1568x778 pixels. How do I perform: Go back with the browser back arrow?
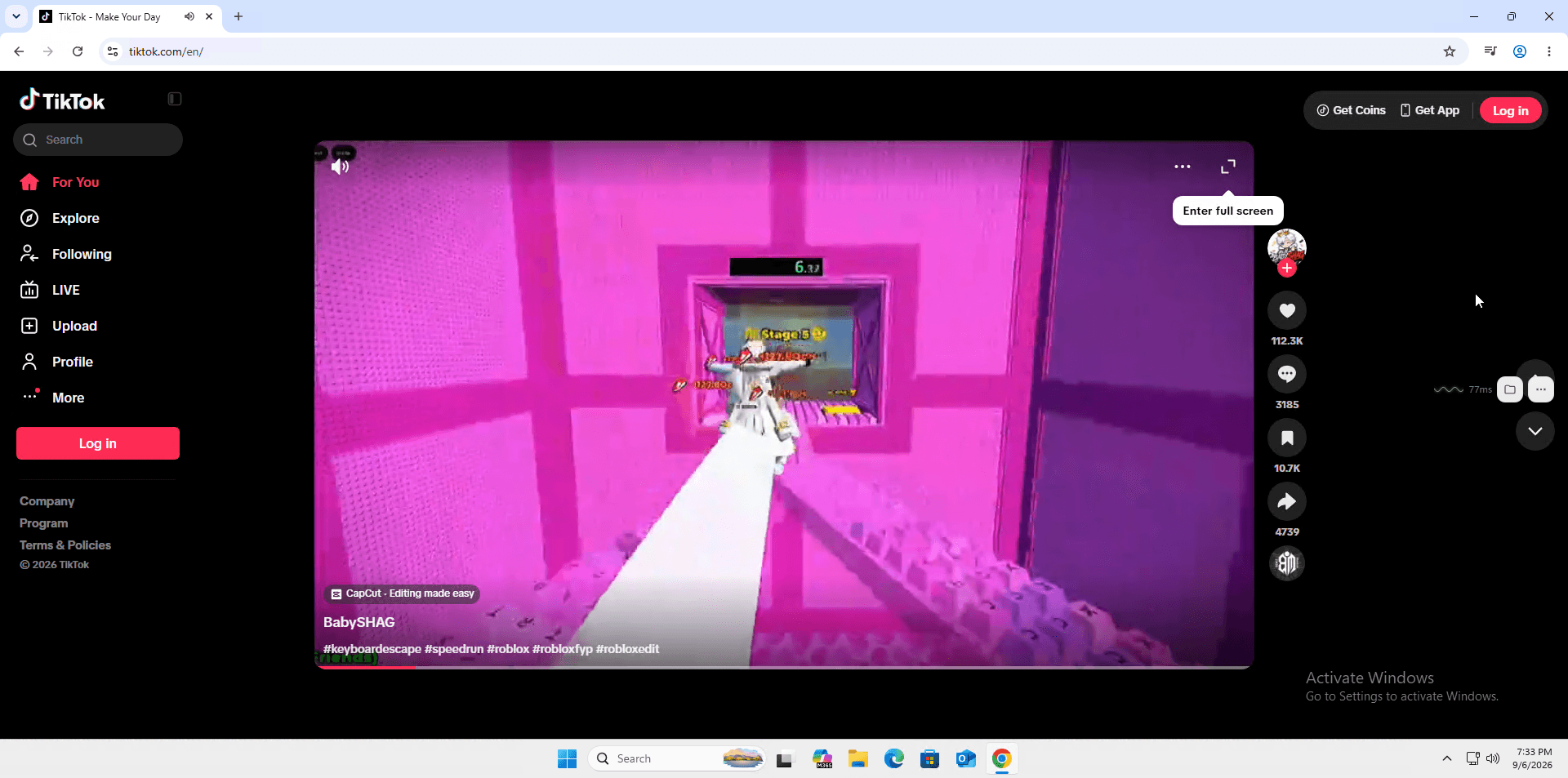(19, 51)
